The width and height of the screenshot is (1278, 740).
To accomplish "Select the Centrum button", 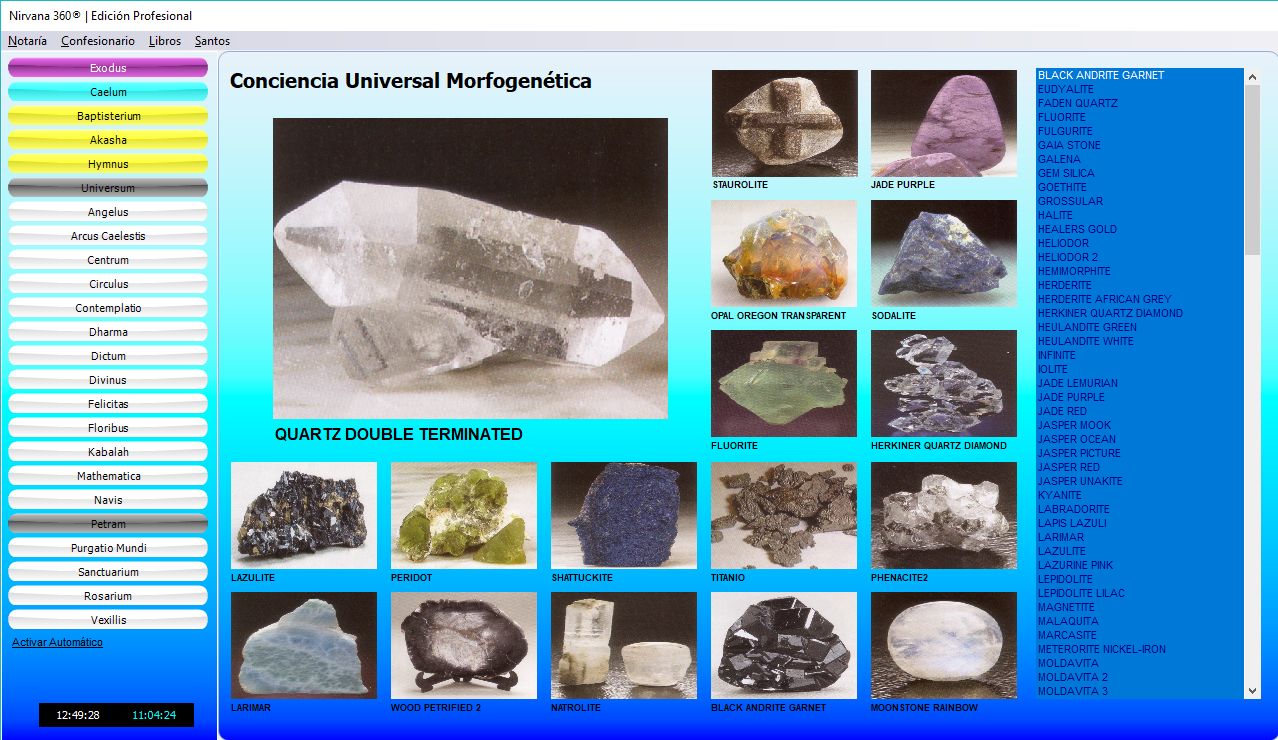I will click(108, 260).
